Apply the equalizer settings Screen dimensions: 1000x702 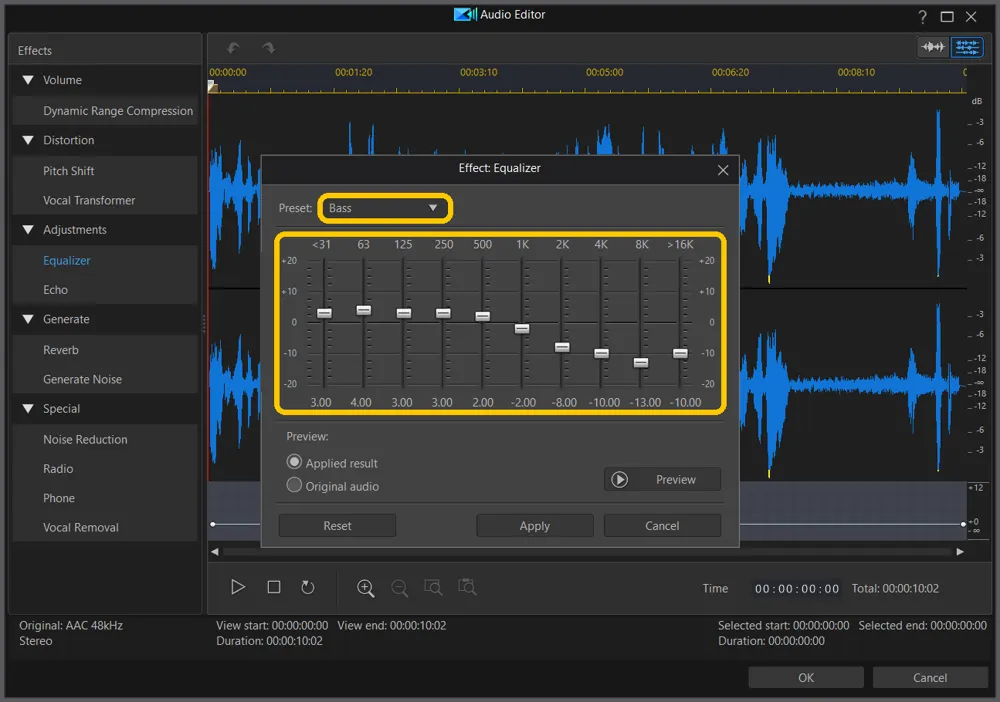pyautogui.click(x=534, y=525)
